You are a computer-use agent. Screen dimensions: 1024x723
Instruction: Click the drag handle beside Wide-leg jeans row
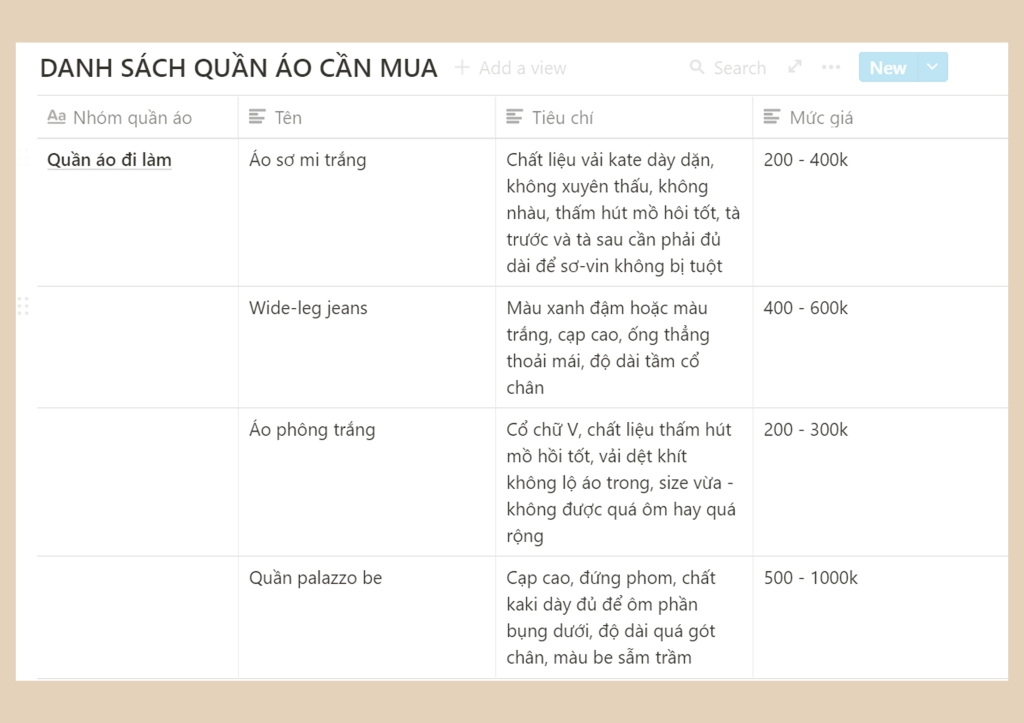24,305
